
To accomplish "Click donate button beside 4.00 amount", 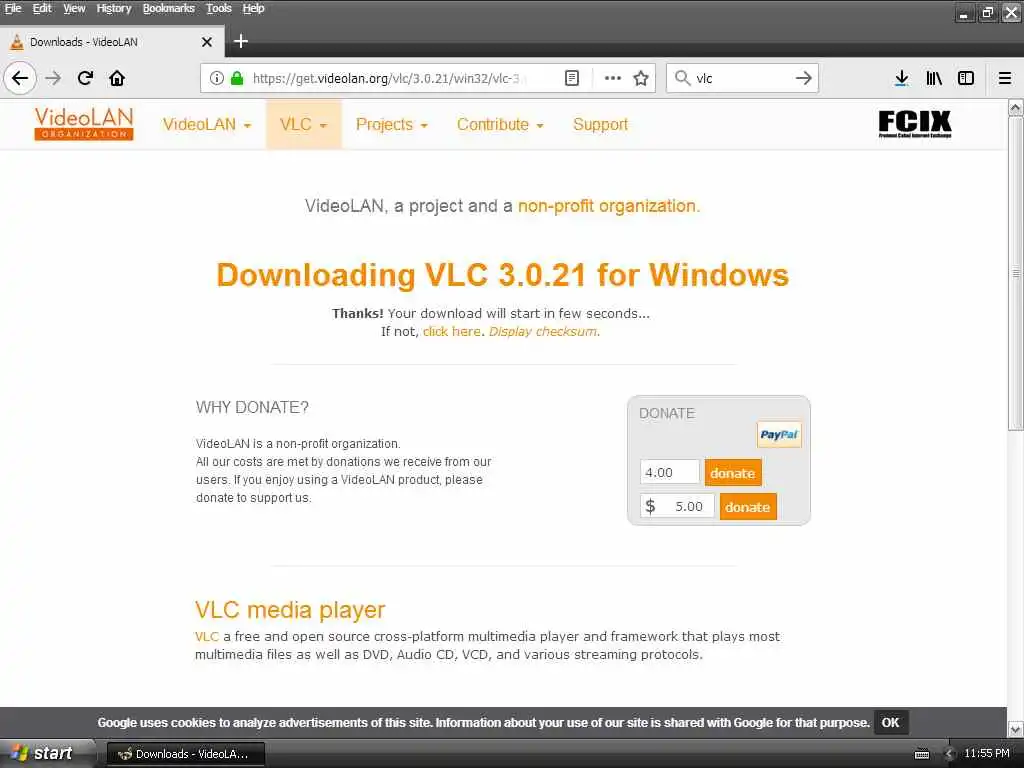I will (x=733, y=473).
